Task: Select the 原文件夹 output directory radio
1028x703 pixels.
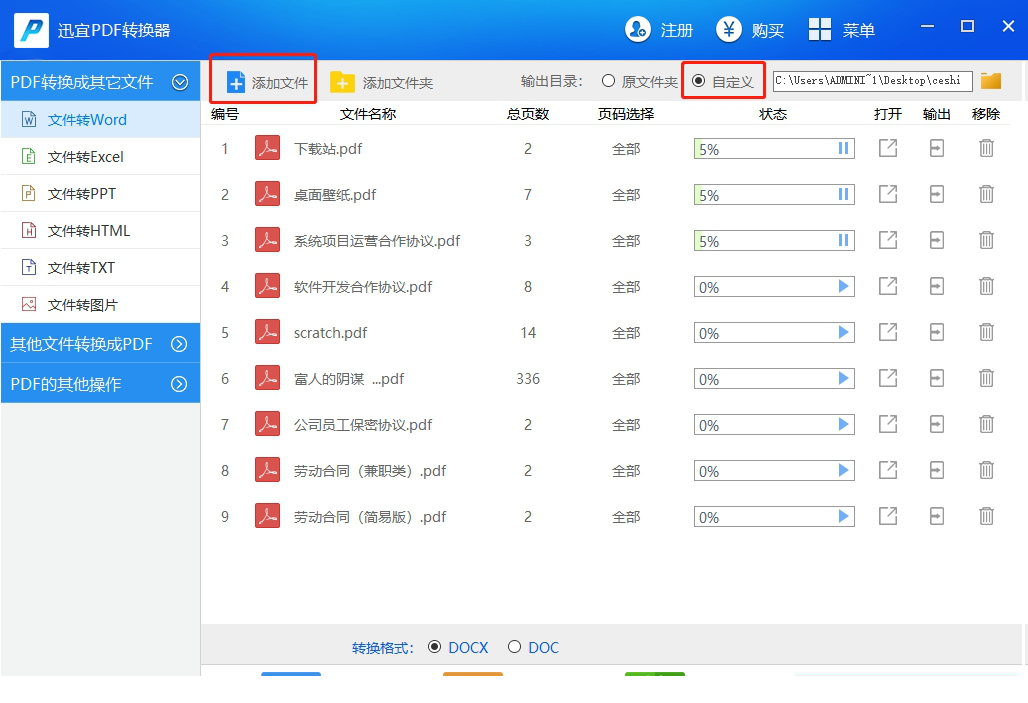Action: coord(608,81)
